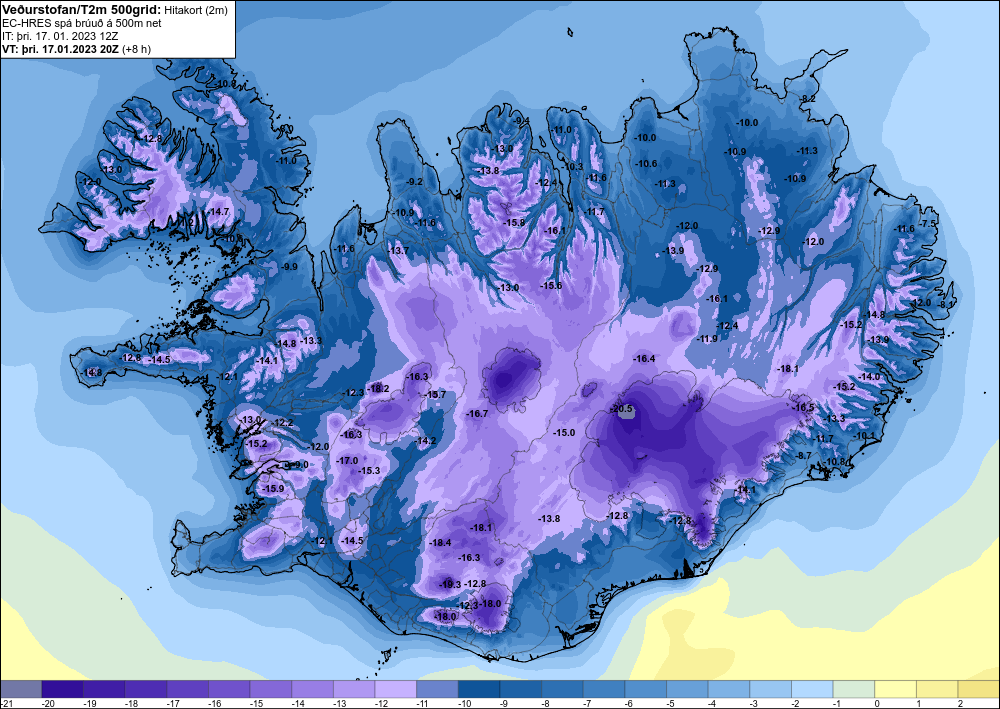Viewport: 1000px width, 709px height.
Task: Select the "-13.7" temperature label
Action: [399, 251]
